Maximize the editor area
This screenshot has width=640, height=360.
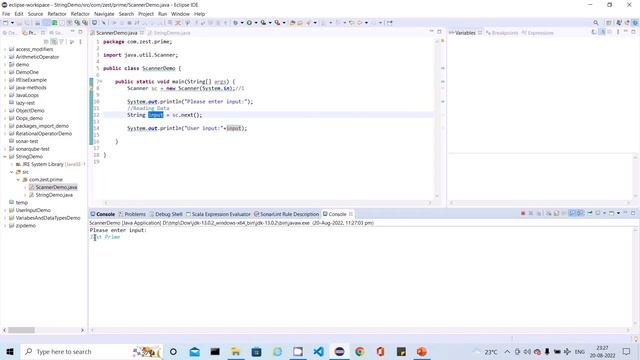[439, 32]
